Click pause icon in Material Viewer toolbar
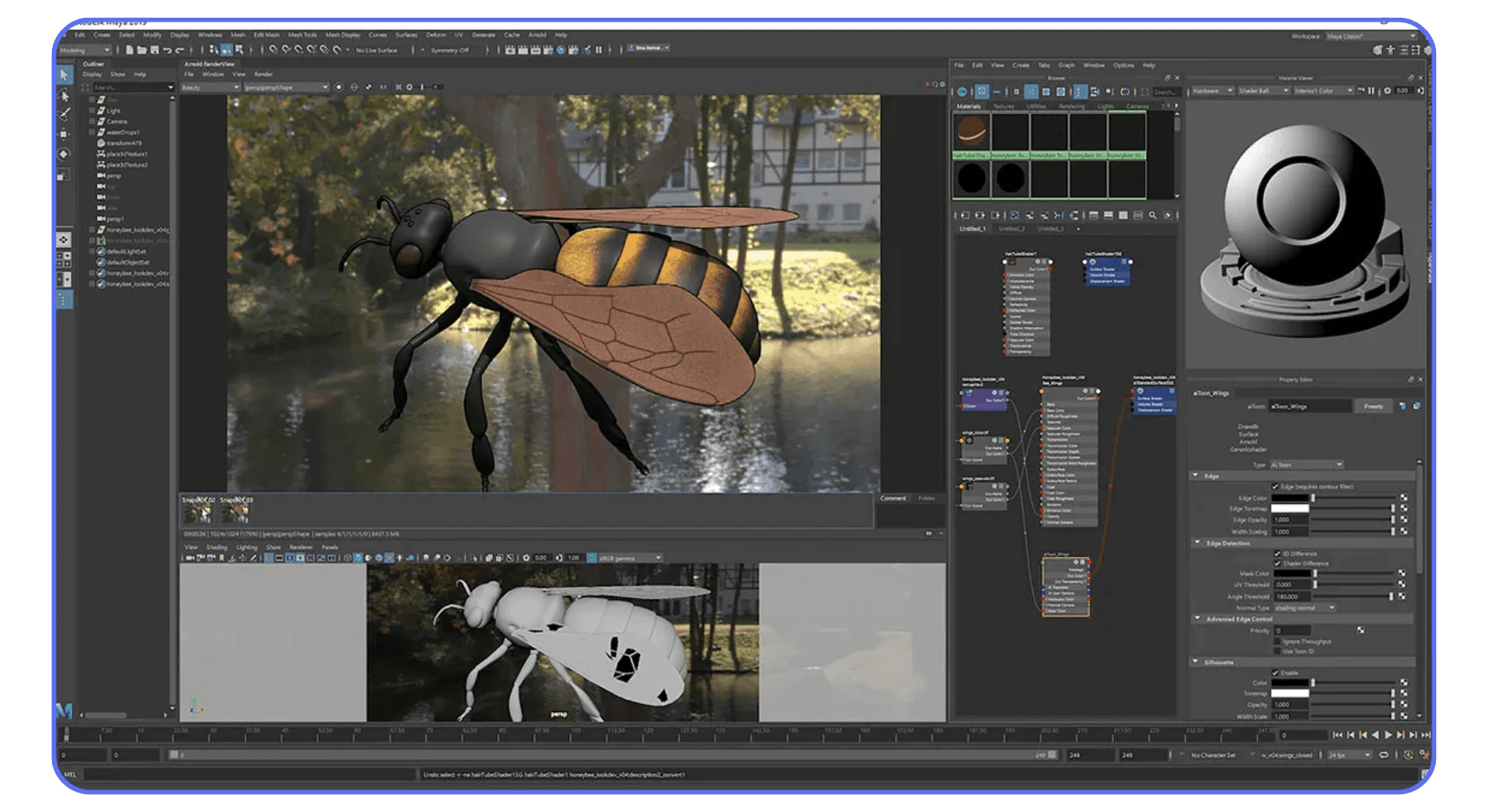The image size is (1488, 812). coord(1371,91)
